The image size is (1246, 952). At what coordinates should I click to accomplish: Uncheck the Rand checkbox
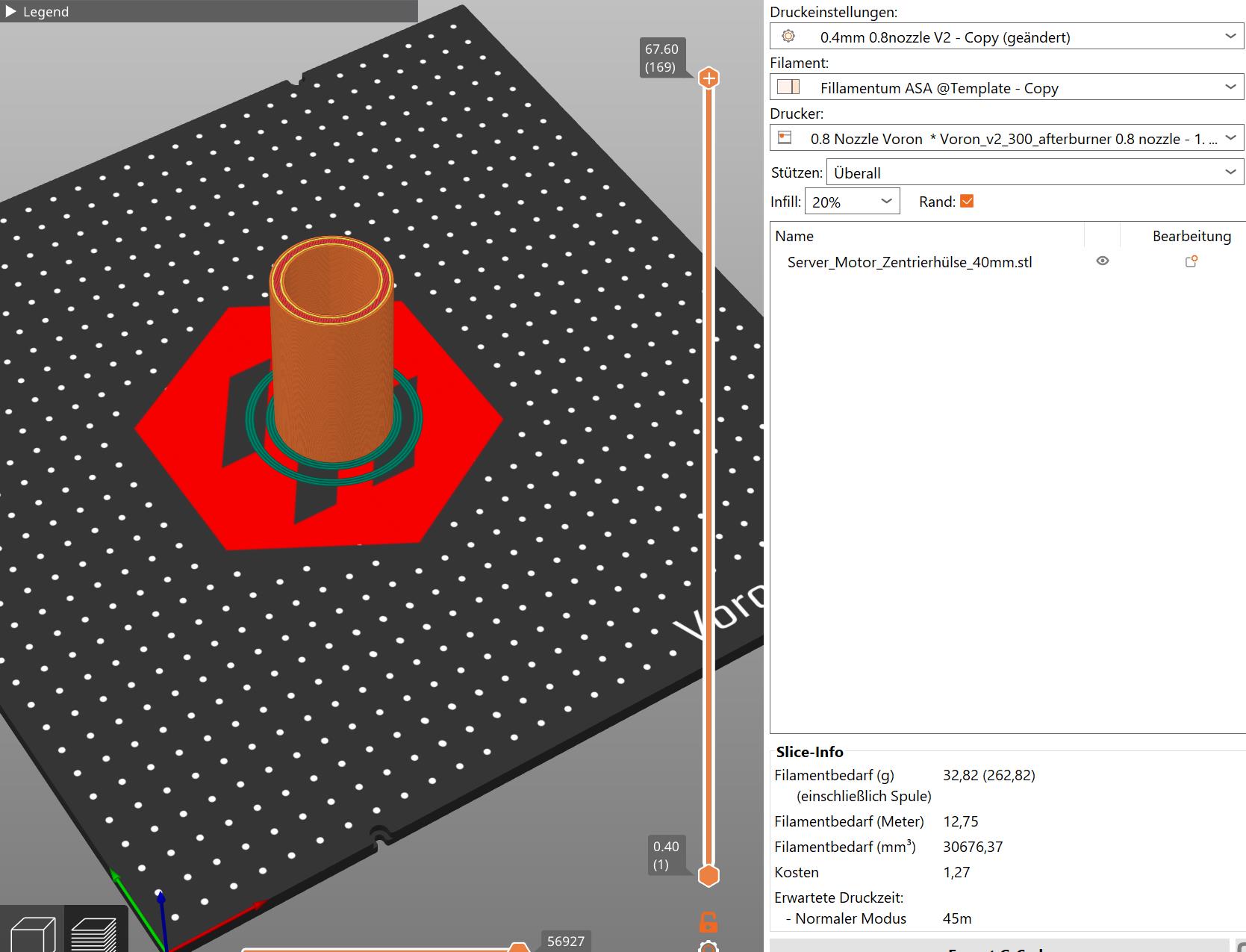pyautogui.click(x=967, y=201)
